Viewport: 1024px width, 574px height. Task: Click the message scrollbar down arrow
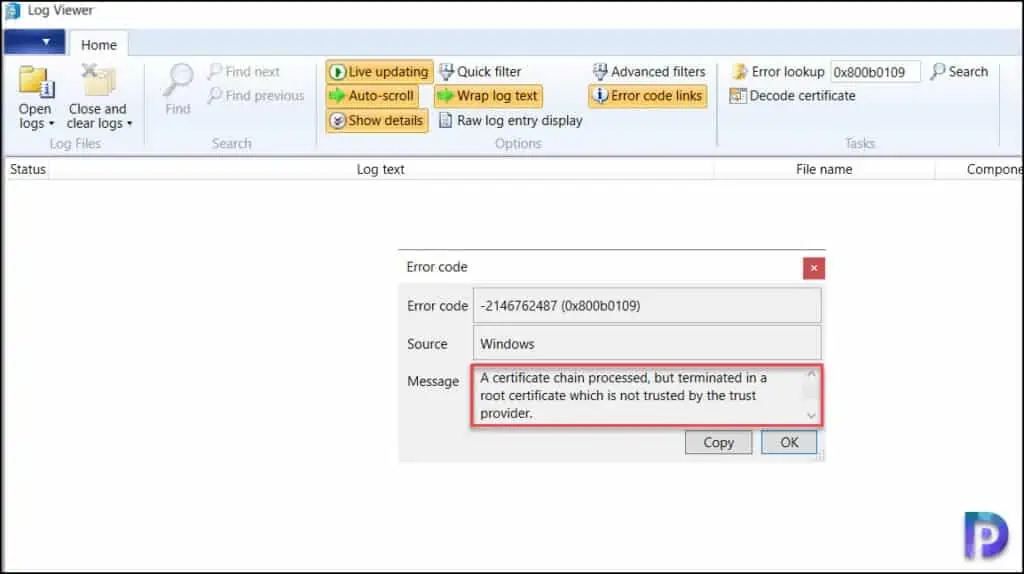coord(811,416)
